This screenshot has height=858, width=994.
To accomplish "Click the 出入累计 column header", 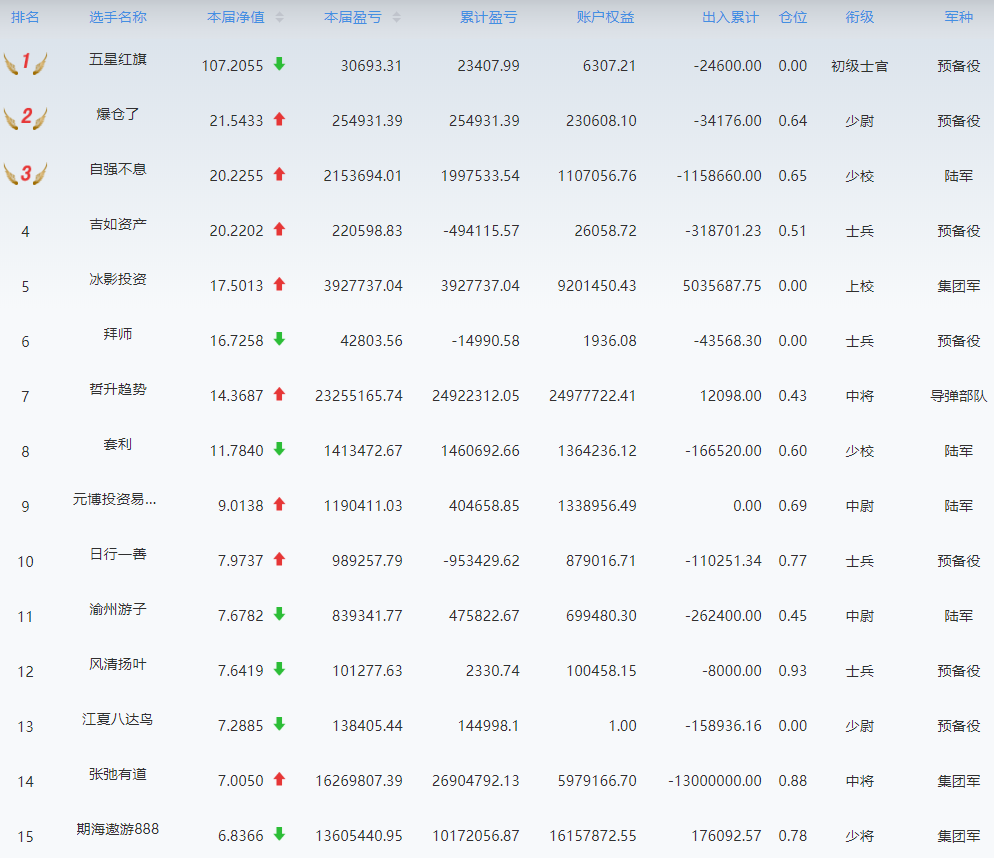I will click(x=730, y=18).
